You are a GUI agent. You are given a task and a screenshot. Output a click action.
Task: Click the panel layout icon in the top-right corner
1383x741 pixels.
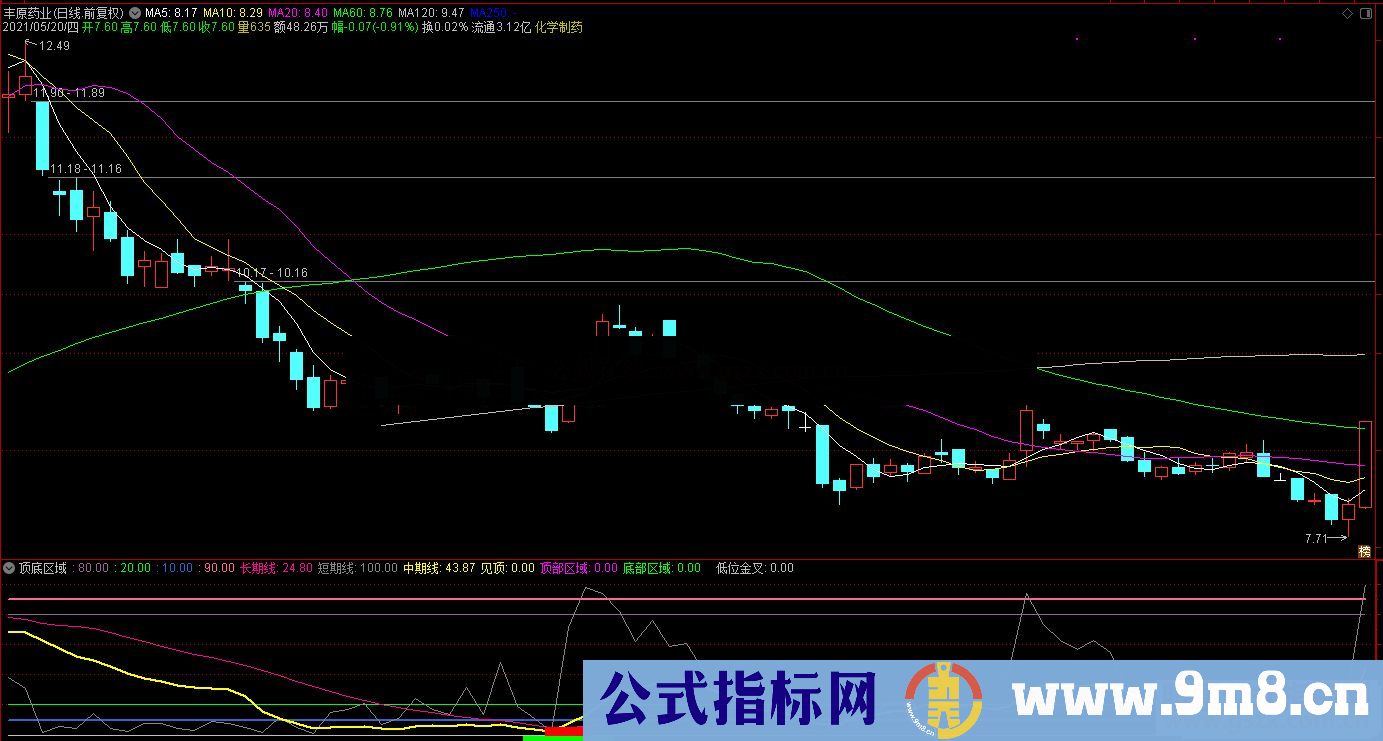[1366, 13]
